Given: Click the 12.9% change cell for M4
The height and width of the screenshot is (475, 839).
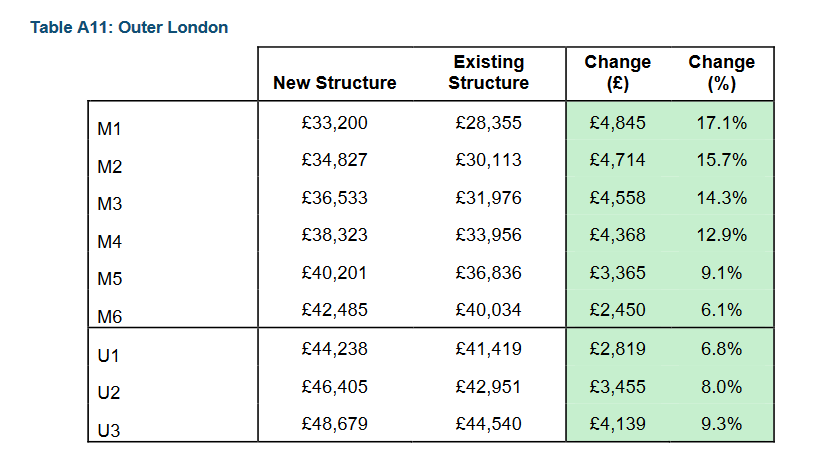Looking at the screenshot, I should click(x=721, y=235).
